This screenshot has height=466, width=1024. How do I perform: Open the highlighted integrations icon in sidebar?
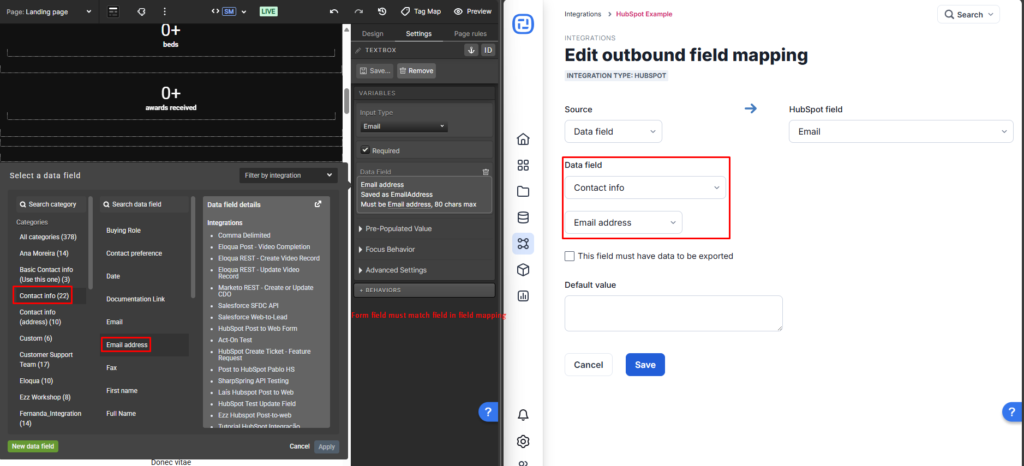[522, 243]
